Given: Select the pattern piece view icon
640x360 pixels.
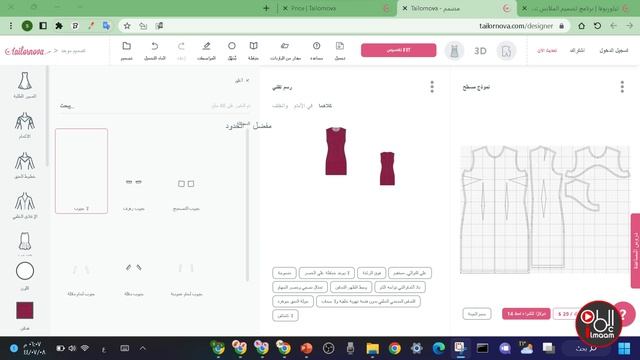Looking at the screenshot, I should [x=506, y=51].
